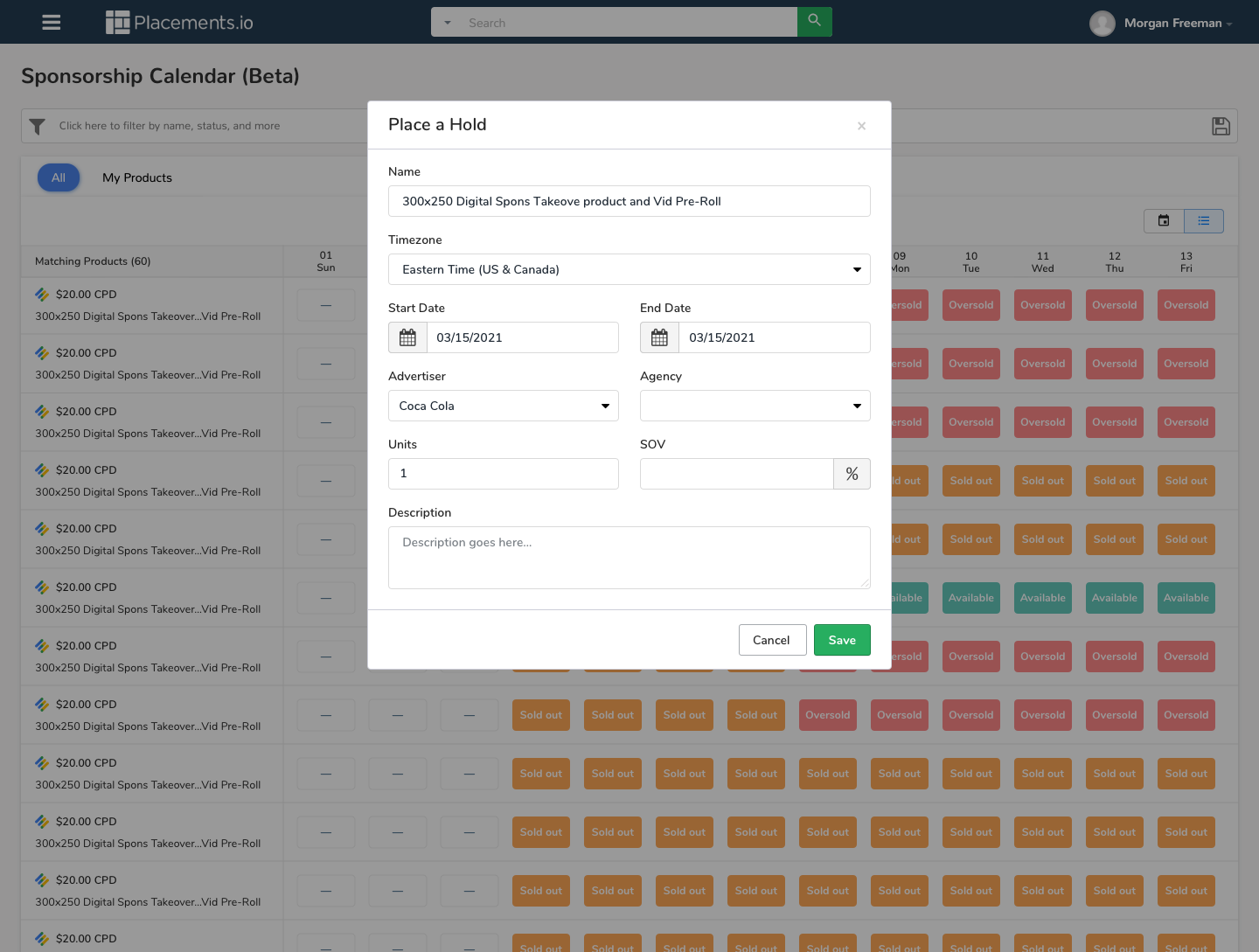This screenshot has width=1259, height=952.
Task: Click the Placements.io logo
Action: pos(179,23)
